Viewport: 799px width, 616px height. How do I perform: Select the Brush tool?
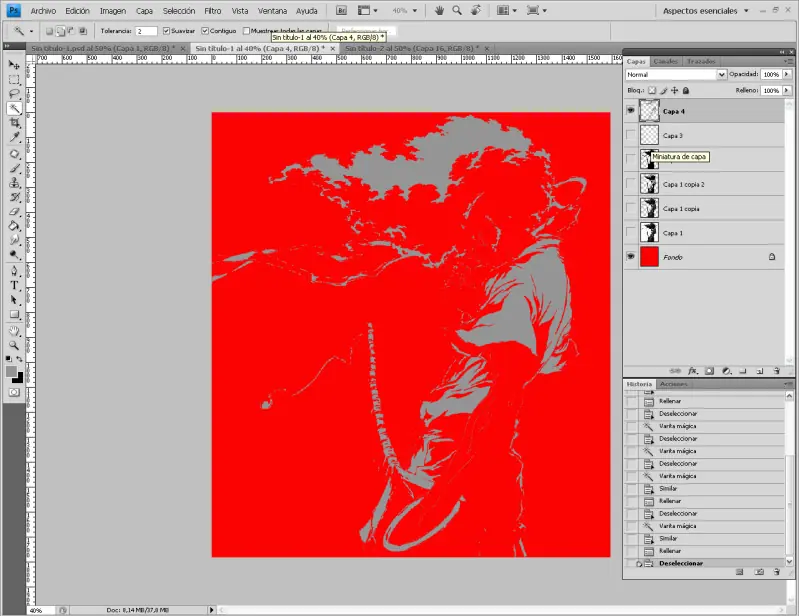click(x=14, y=168)
